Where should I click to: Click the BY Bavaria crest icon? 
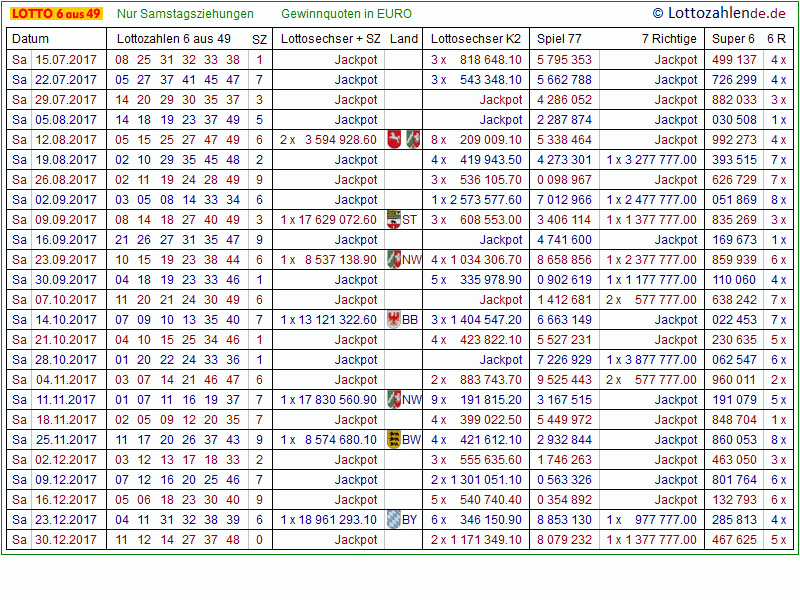click(393, 520)
